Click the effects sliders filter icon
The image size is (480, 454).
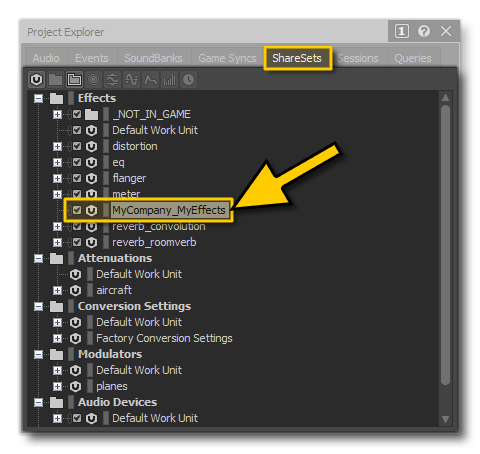tap(112, 80)
